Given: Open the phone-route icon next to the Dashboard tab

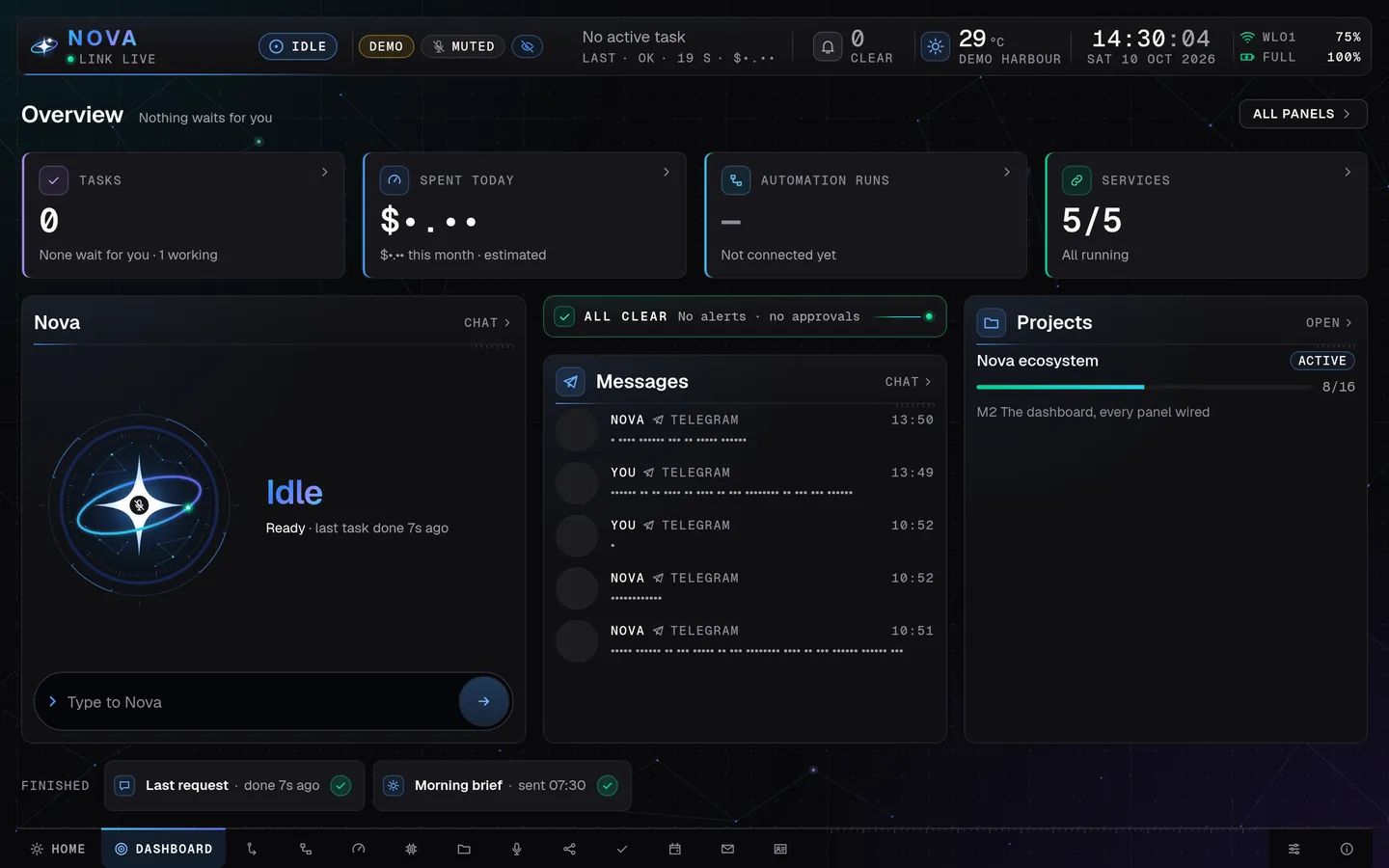Looking at the screenshot, I should point(252,849).
